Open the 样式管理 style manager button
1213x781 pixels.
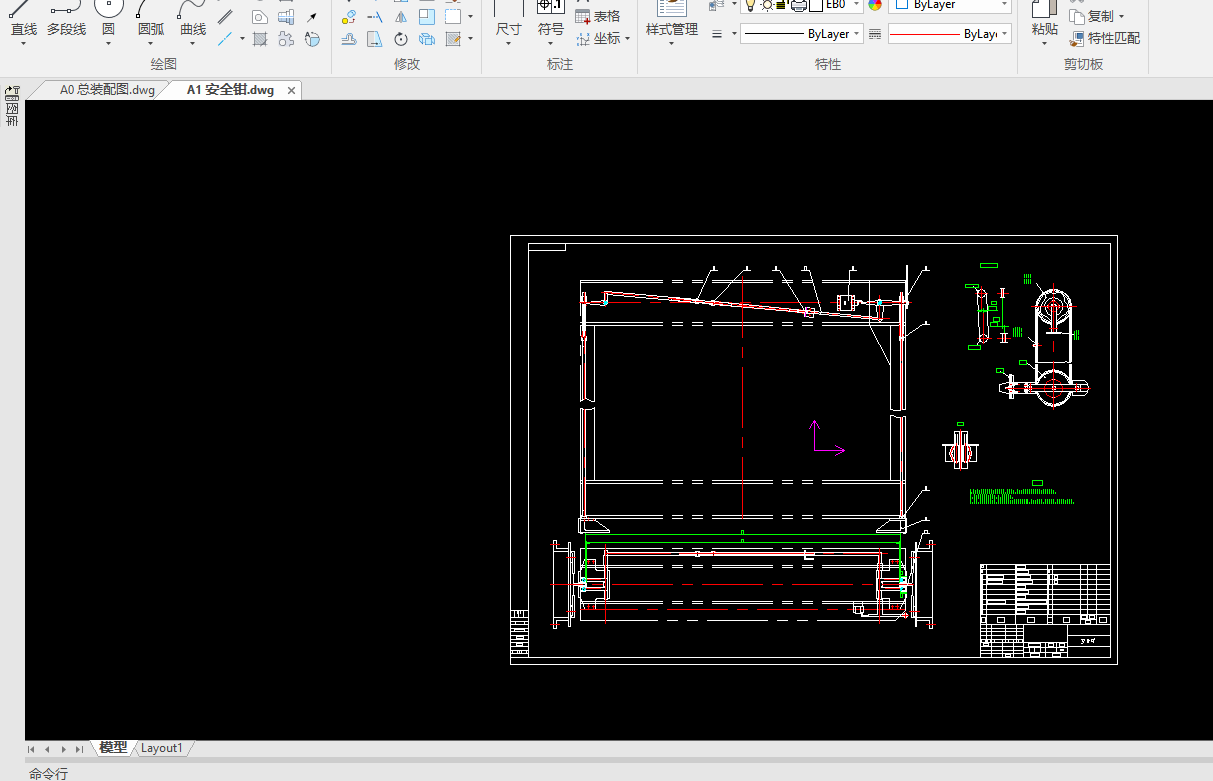tap(671, 22)
